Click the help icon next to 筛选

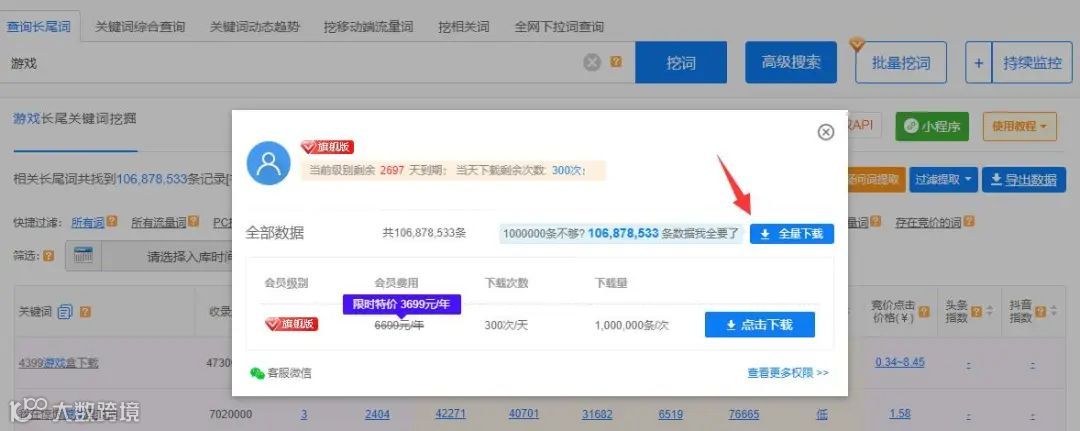tap(48, 255)
